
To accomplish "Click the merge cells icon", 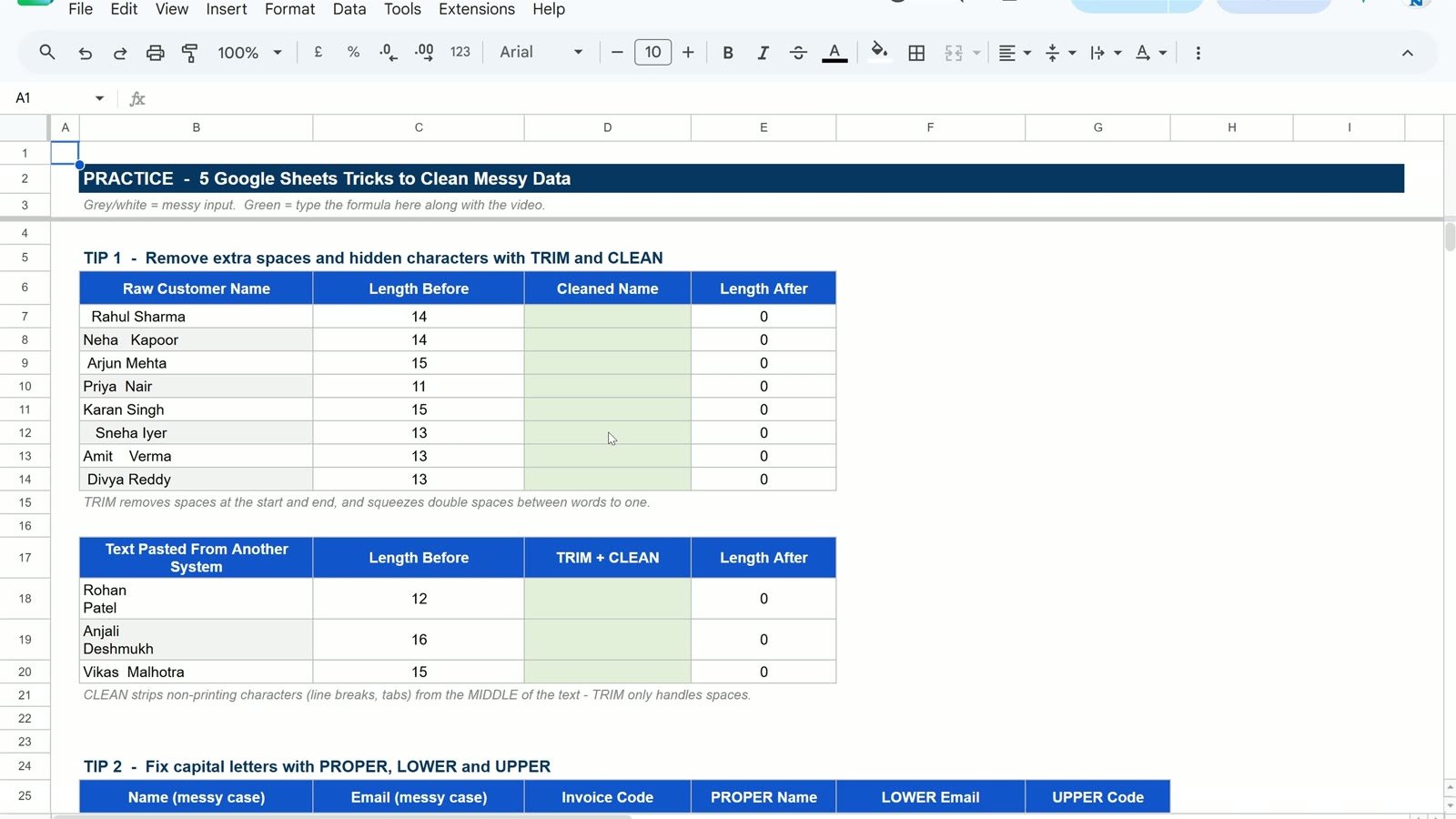I will click(954, 53).
